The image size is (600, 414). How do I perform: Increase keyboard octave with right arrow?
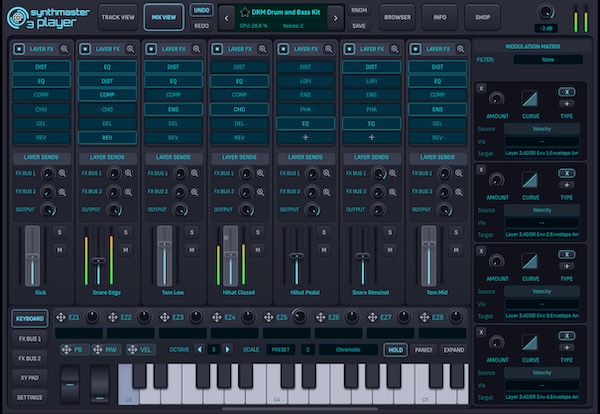coord(227,349)
